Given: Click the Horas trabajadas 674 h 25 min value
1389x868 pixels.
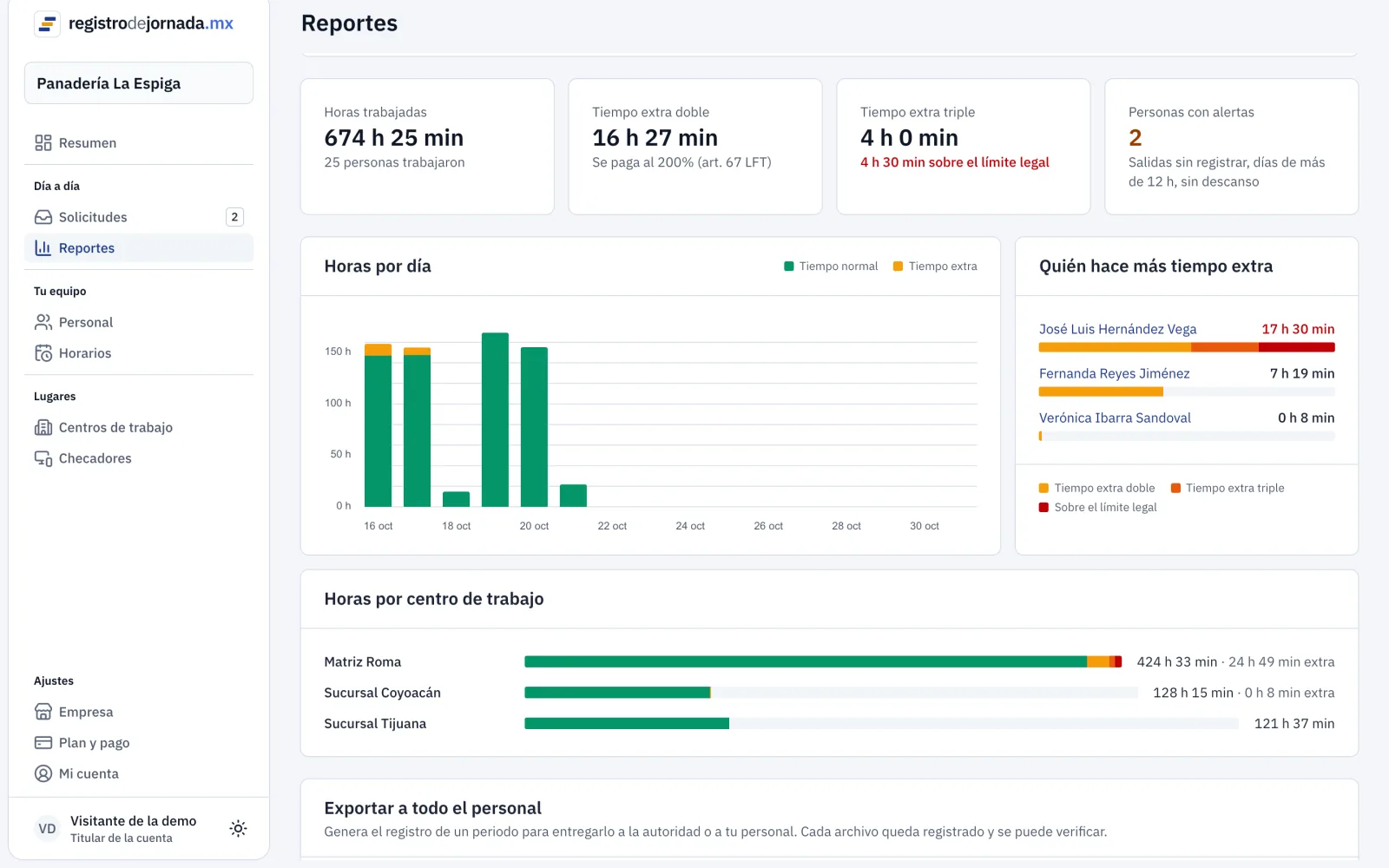Looking at the screenshot, I should coord(394,138).
